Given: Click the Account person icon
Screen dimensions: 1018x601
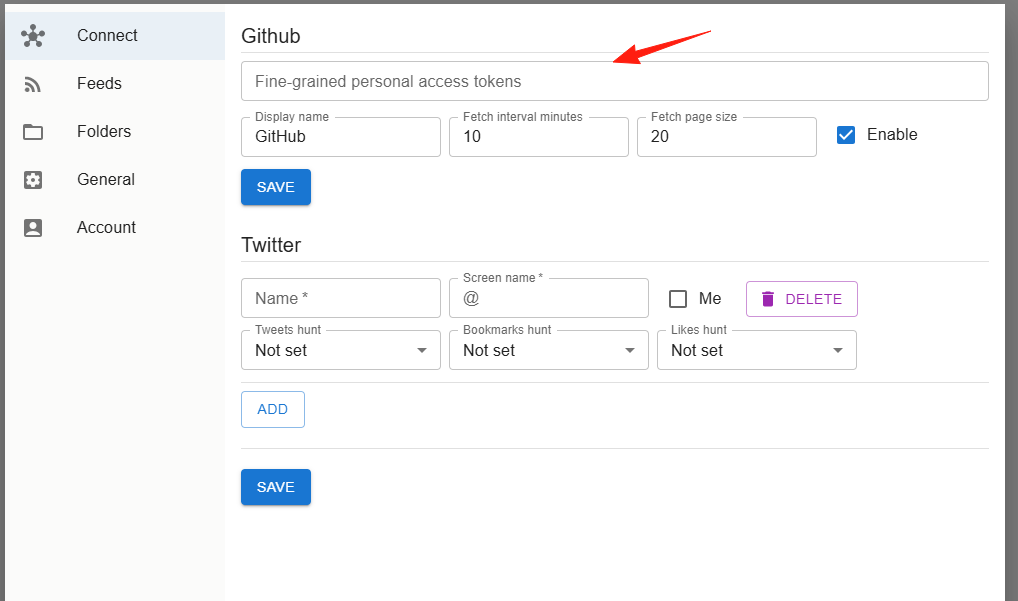Looking at the screenshot, I should tap(32, 228).
